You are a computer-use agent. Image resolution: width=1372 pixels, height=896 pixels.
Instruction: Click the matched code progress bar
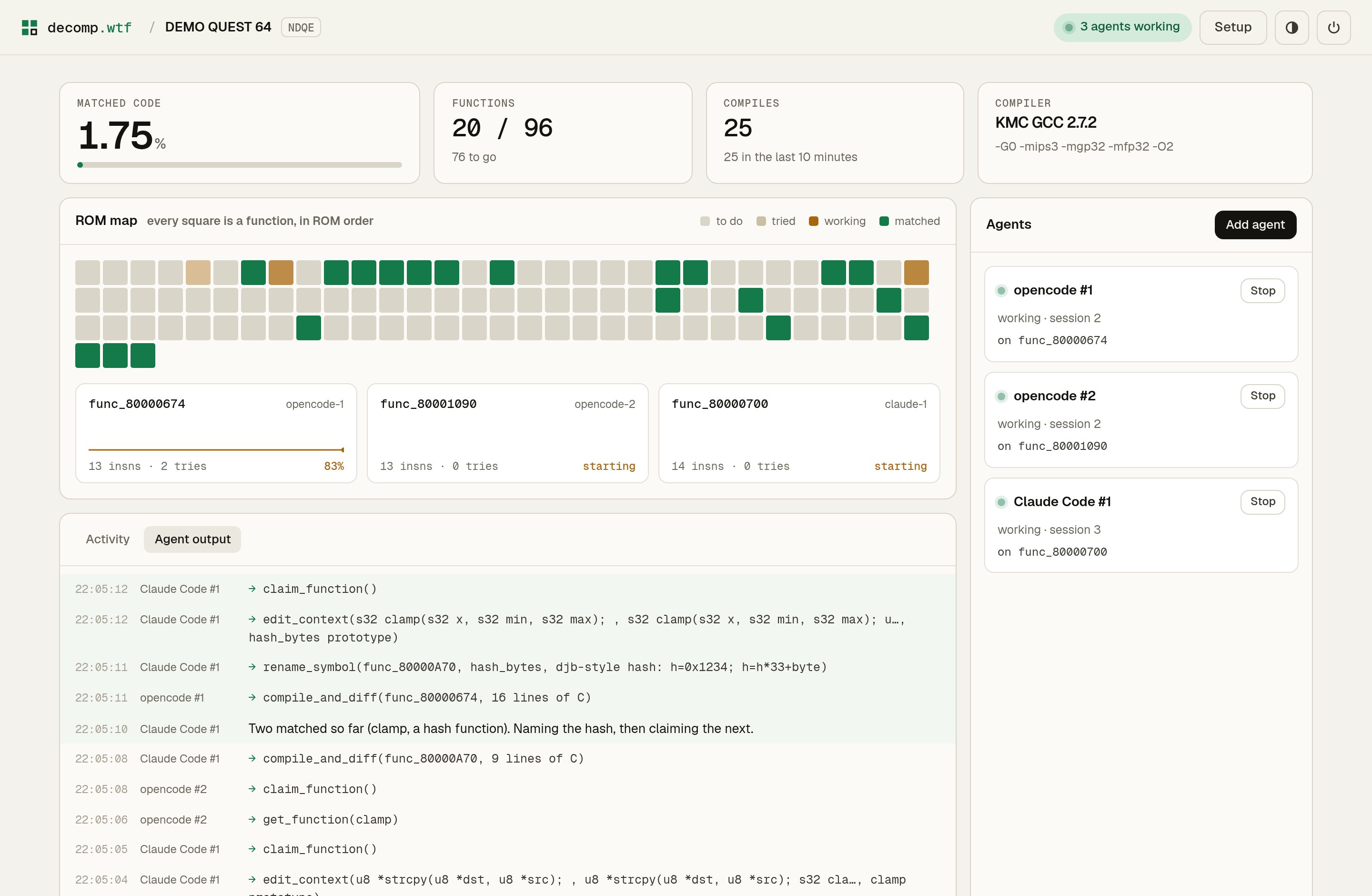[x=239, y=165]
